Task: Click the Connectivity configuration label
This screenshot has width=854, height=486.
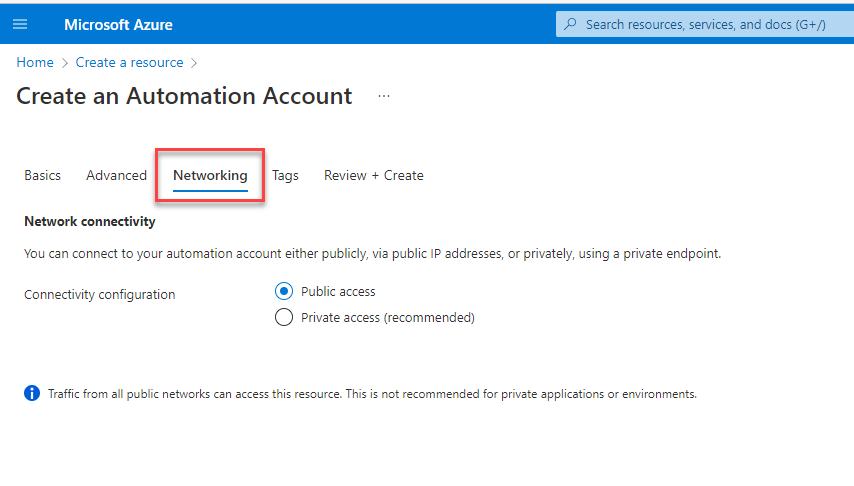Action: point(100,295)
